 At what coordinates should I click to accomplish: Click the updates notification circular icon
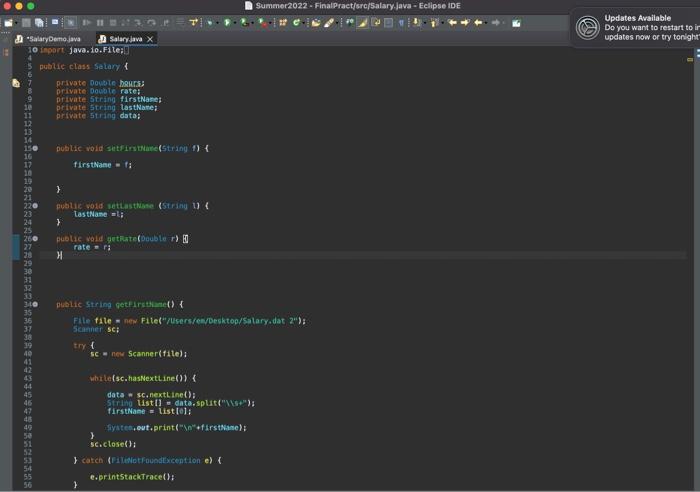[587, 27]
